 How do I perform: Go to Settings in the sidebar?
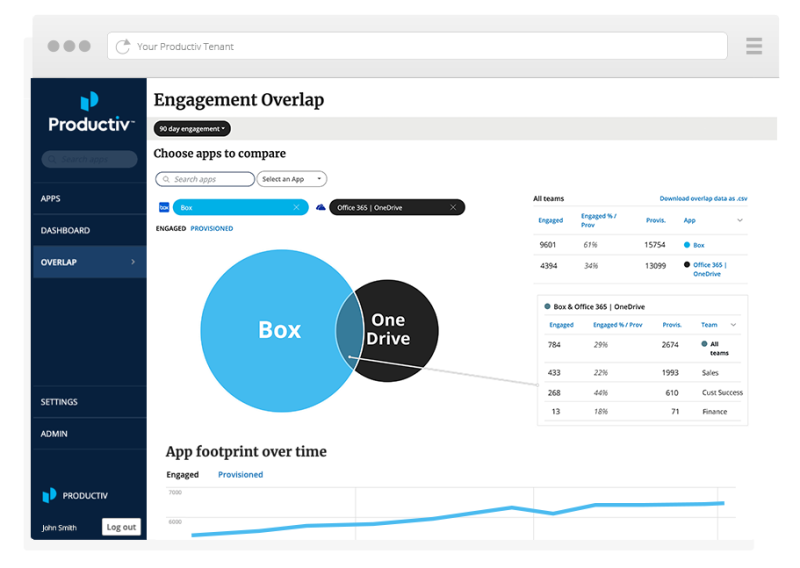tap(59, 402)
